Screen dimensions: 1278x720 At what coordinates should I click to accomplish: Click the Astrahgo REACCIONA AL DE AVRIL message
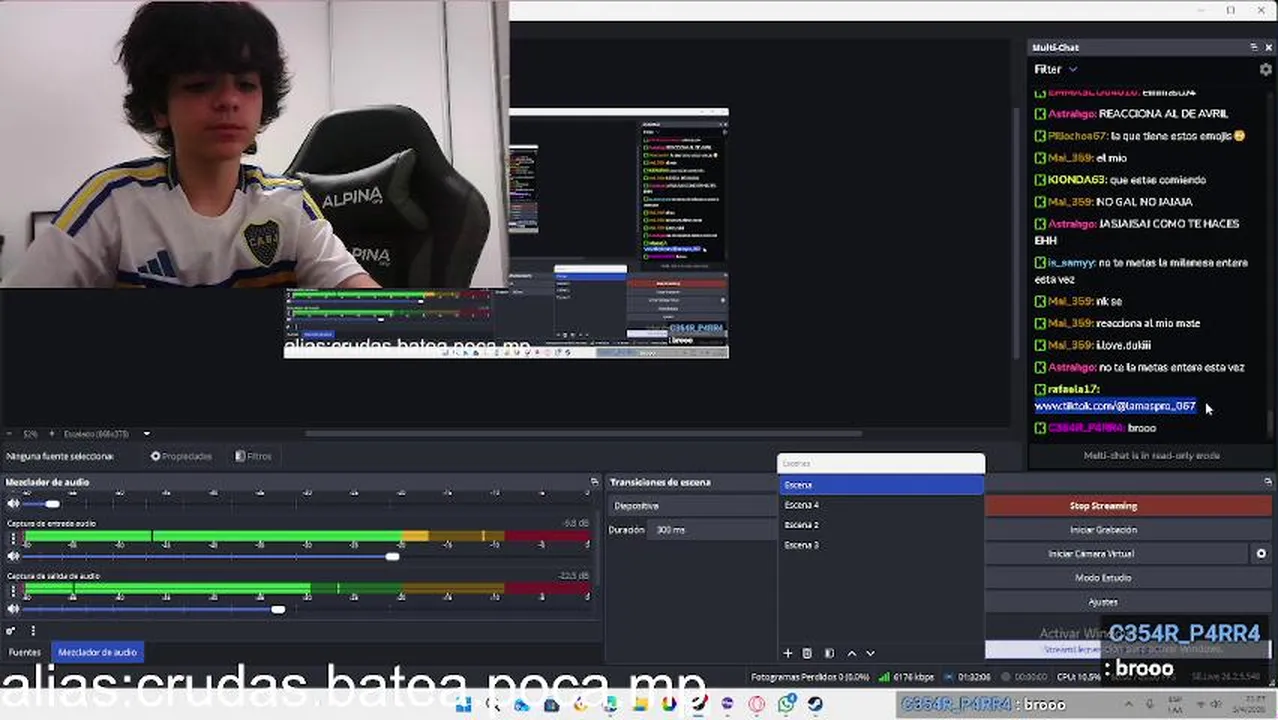click(x=1132, y=114)
